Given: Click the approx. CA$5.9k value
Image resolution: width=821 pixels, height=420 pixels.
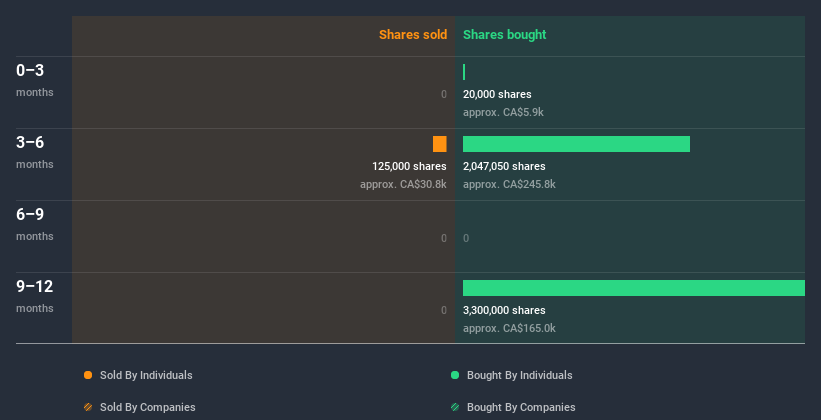Looking at the screenshot, I should pos(503,112).
